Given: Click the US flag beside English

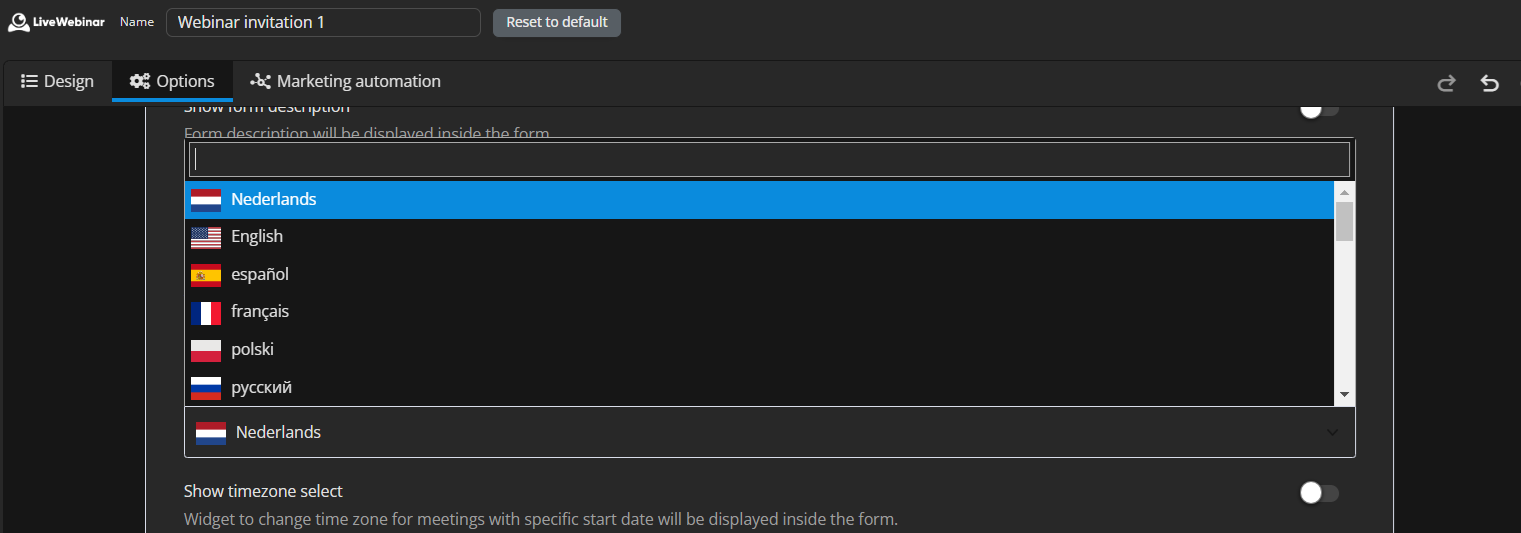Looking at the screenshot, I should pos(206,237).
